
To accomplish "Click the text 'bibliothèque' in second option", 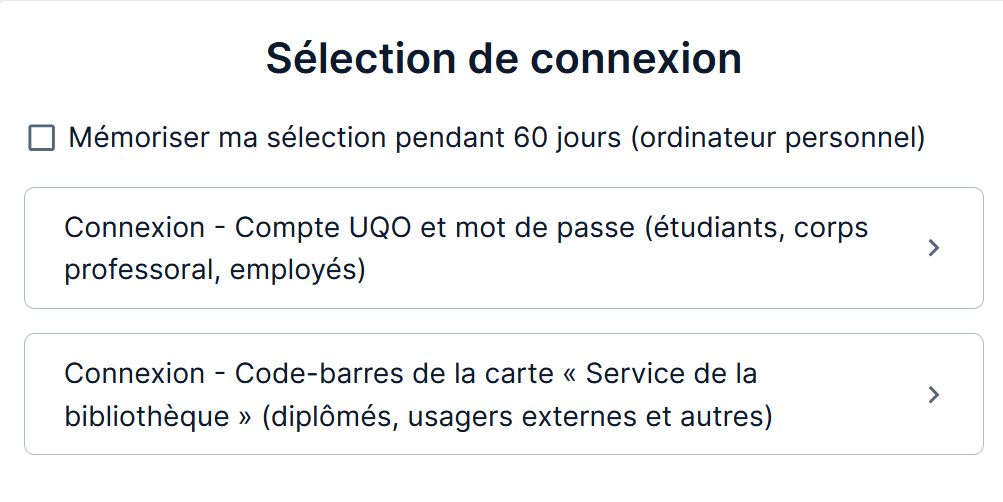I will (147, 416).
